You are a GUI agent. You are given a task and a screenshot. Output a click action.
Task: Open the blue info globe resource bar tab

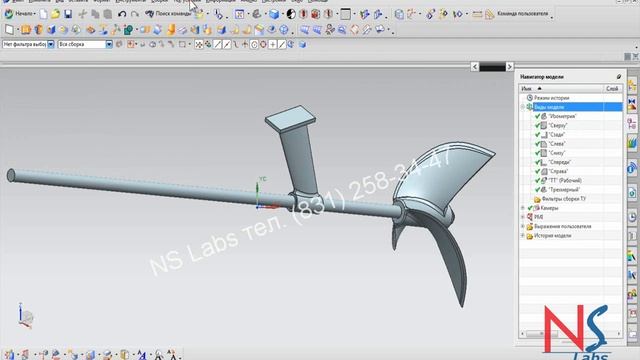632,168
